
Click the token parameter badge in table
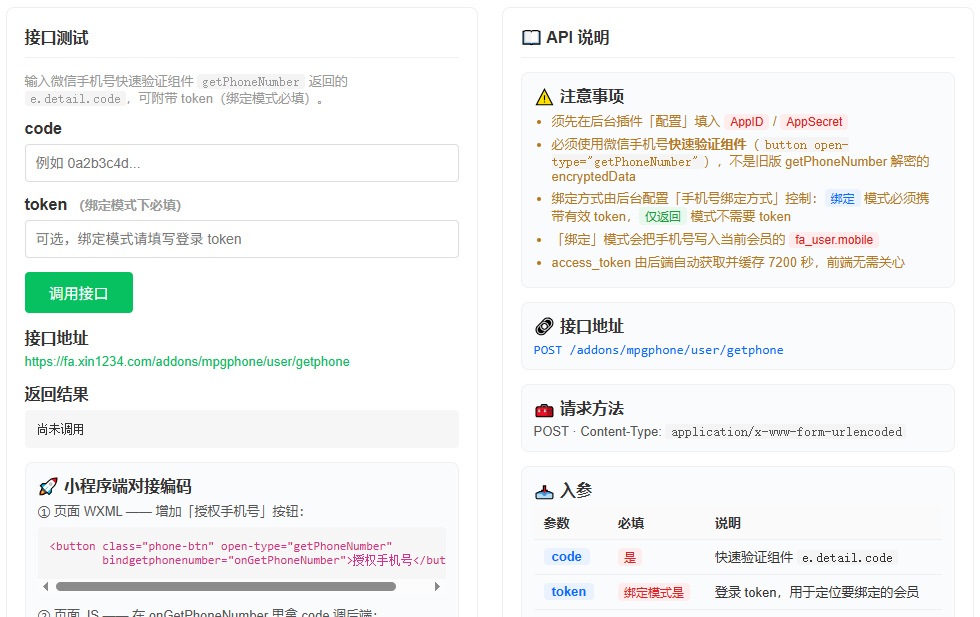568,592
